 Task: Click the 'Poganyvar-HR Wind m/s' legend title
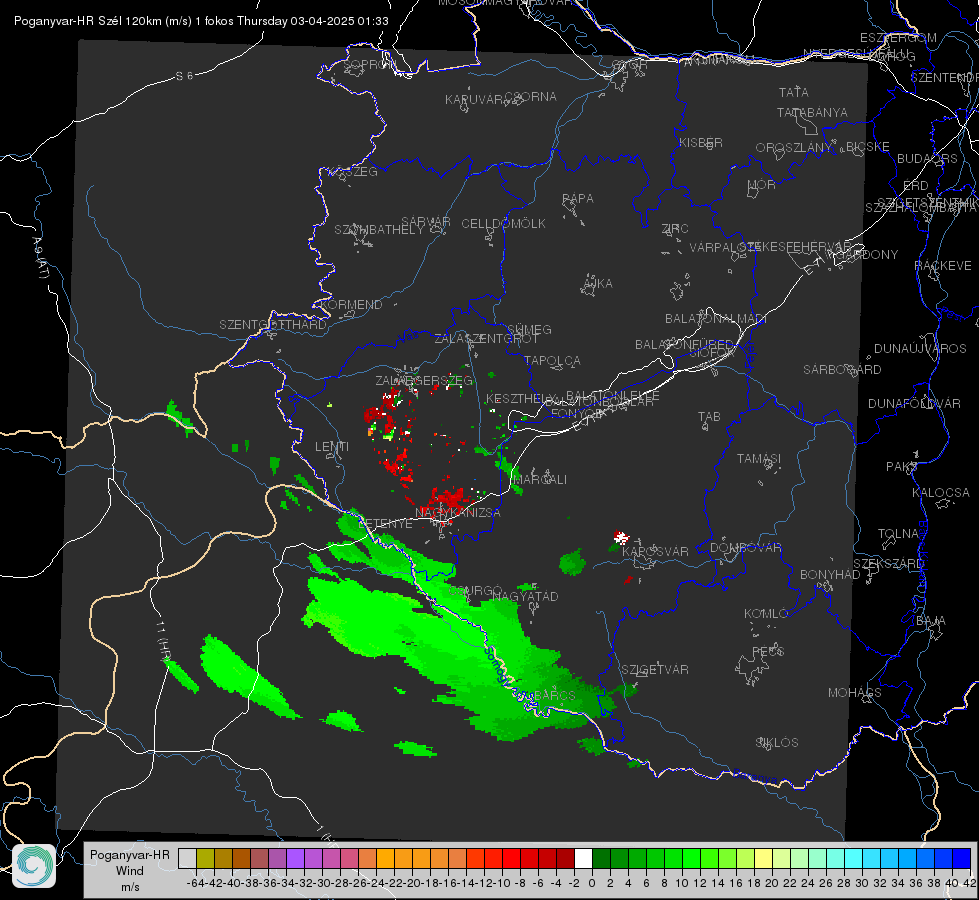tap(130, 871)
